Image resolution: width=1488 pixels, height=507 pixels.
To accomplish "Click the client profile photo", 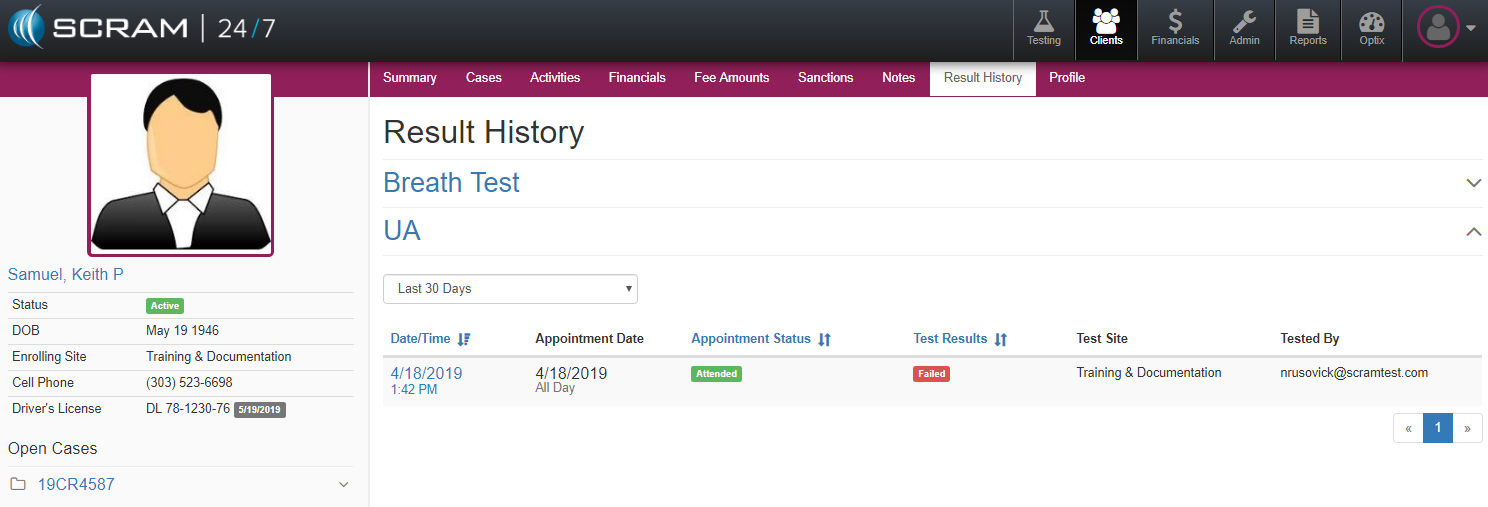I will click(x=180, y=164).
